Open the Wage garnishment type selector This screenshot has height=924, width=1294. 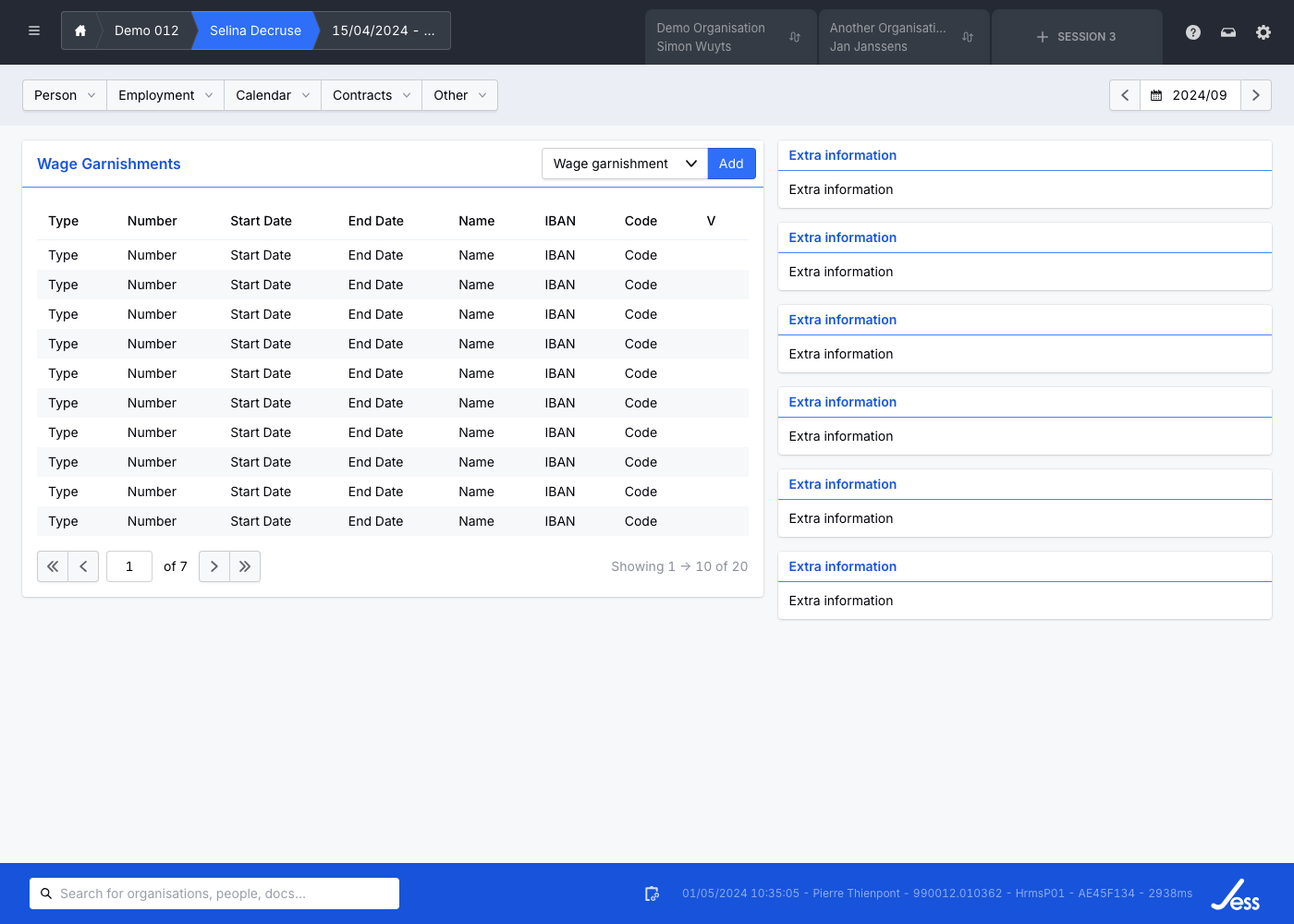pos(625,164)
